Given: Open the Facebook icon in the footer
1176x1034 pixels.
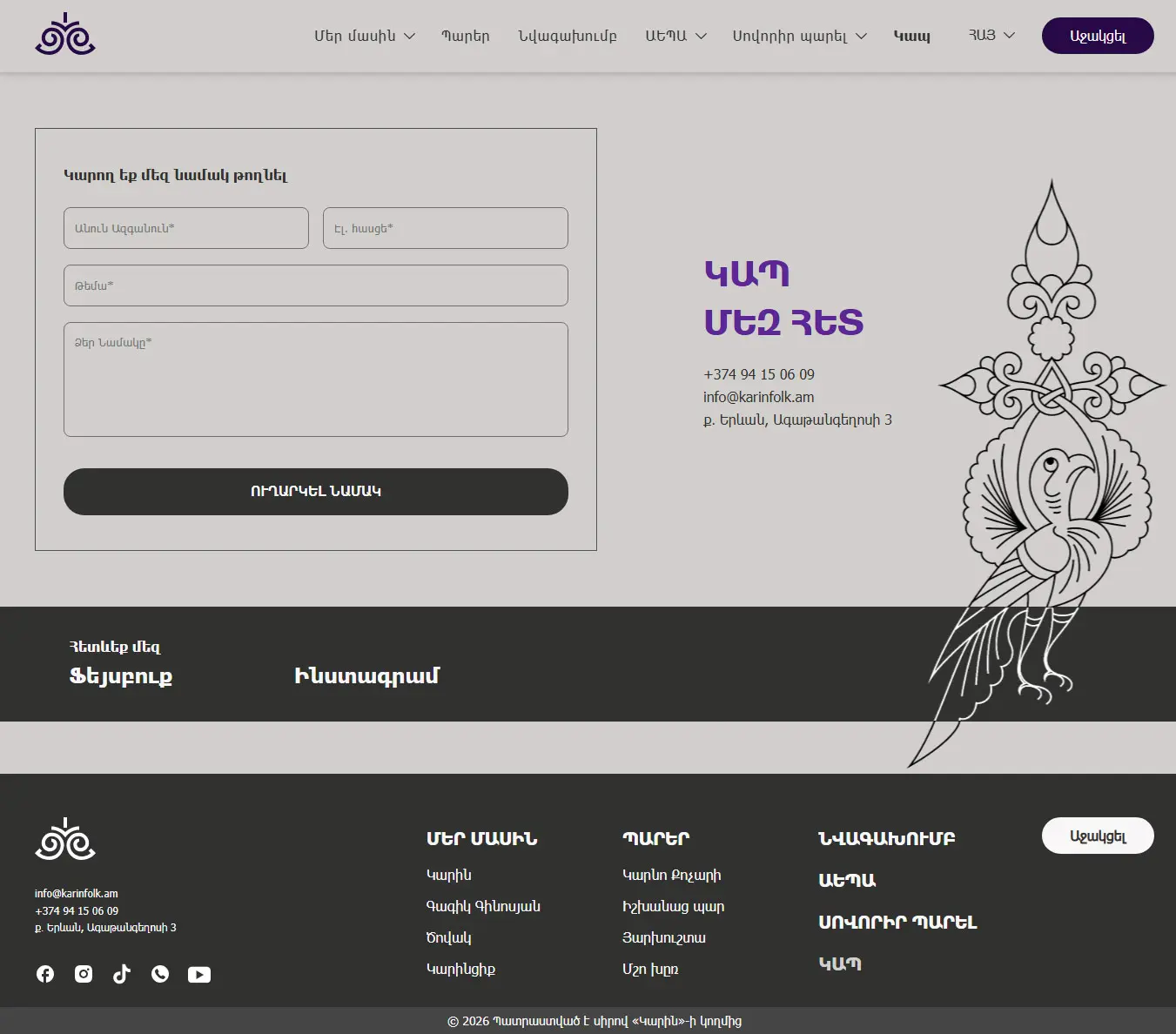Looking at the screenshot, I should (45, 974).
